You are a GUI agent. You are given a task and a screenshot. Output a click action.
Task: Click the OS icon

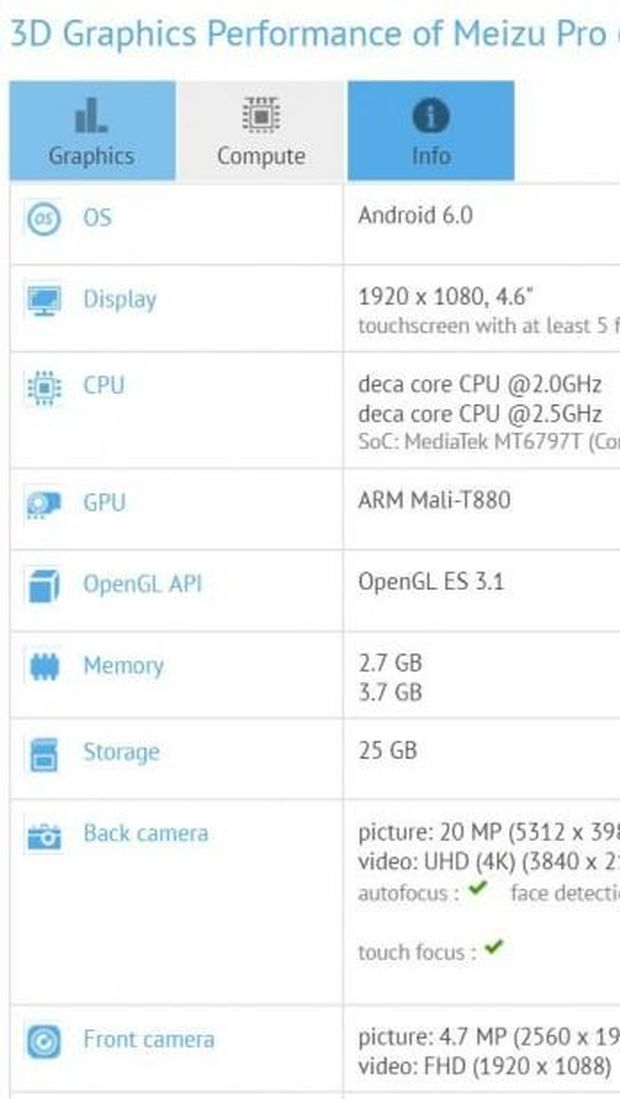click(x=44, y=218)
